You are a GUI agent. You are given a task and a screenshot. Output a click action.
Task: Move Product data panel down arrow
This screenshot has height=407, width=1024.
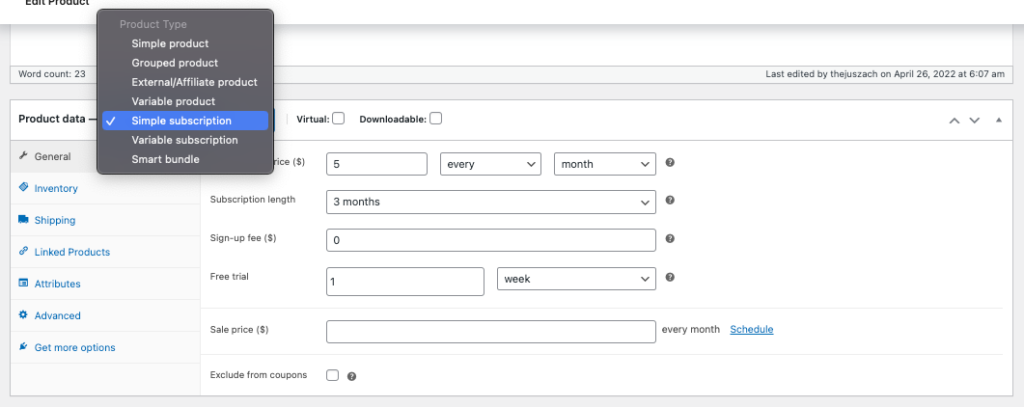[x=974, y=120]
